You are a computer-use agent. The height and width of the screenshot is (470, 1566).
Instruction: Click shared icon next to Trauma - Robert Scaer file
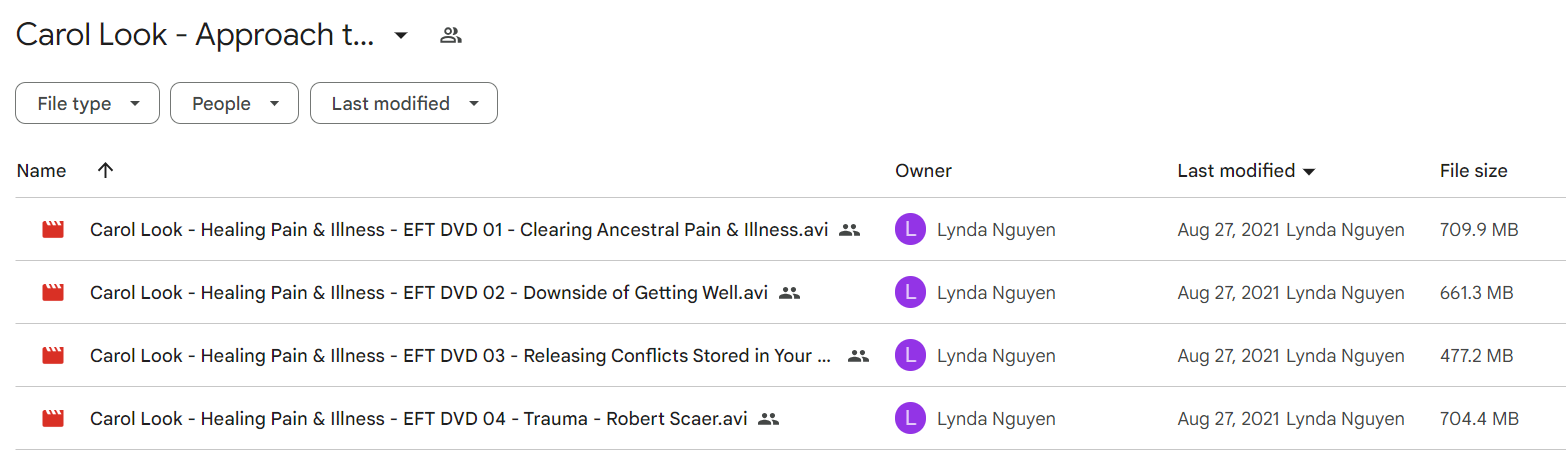768,419
